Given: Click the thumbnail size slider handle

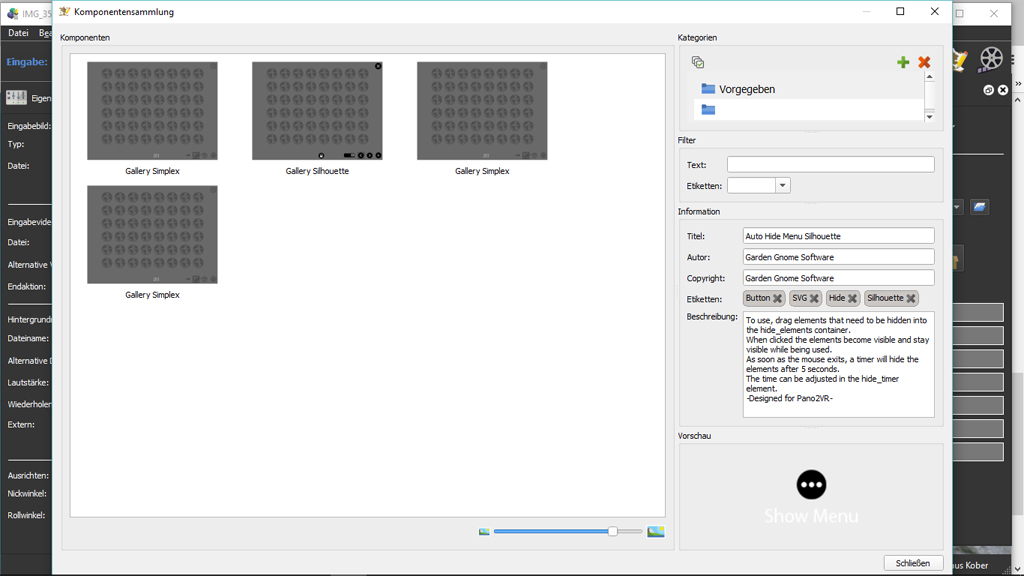Looking at the screenshot, I should click(x=613, y=532).
